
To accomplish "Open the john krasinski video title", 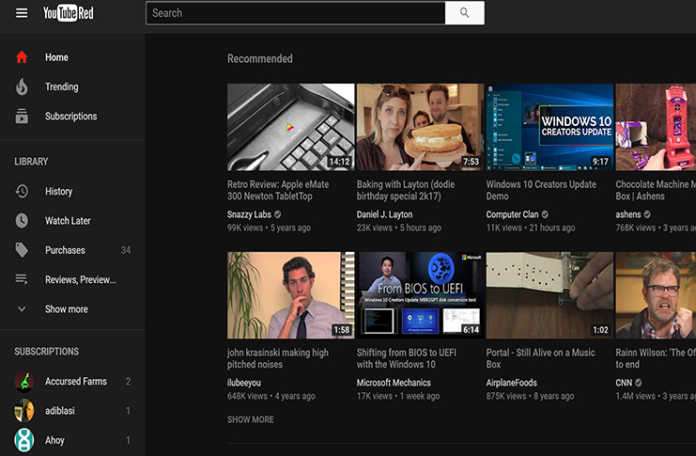I will (277, 359).
